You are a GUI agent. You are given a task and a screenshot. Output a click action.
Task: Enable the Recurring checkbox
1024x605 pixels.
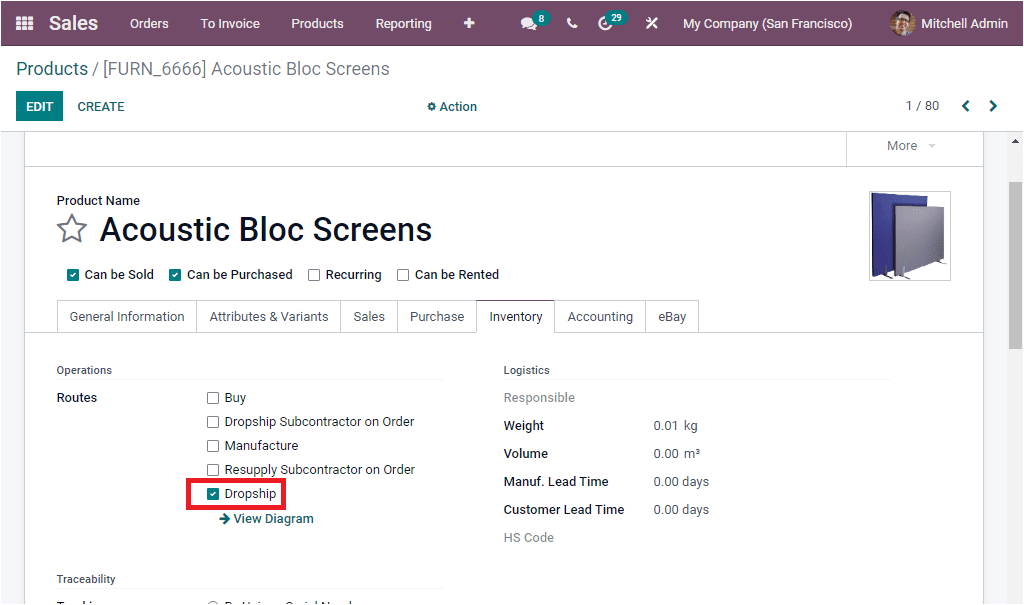[316, 274]
